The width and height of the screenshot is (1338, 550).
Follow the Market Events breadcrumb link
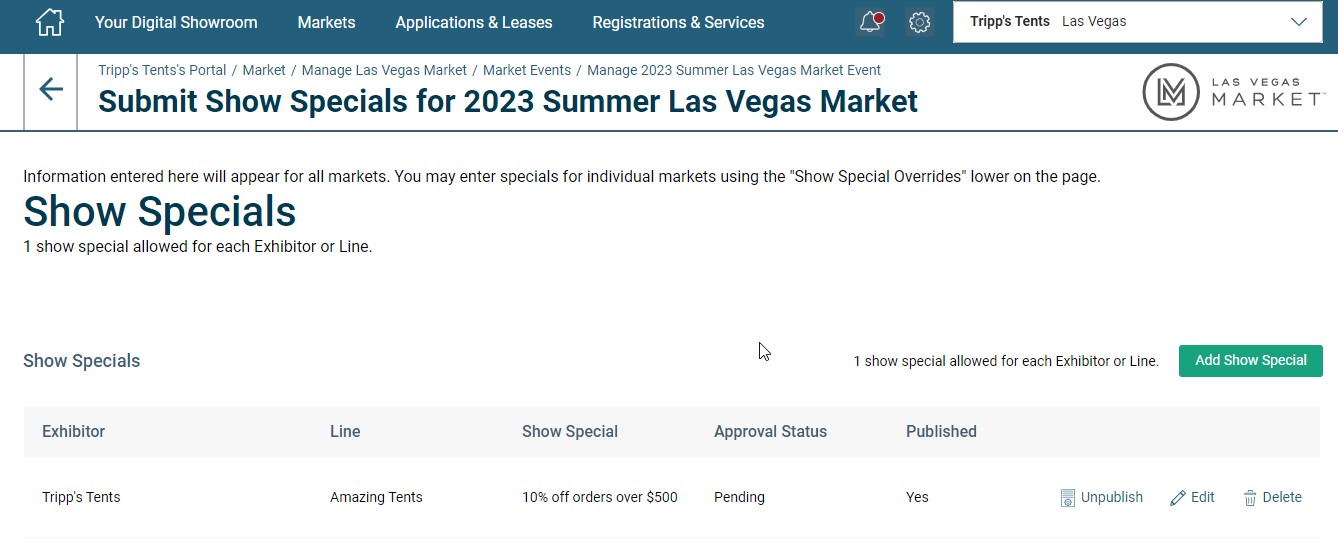527,70
